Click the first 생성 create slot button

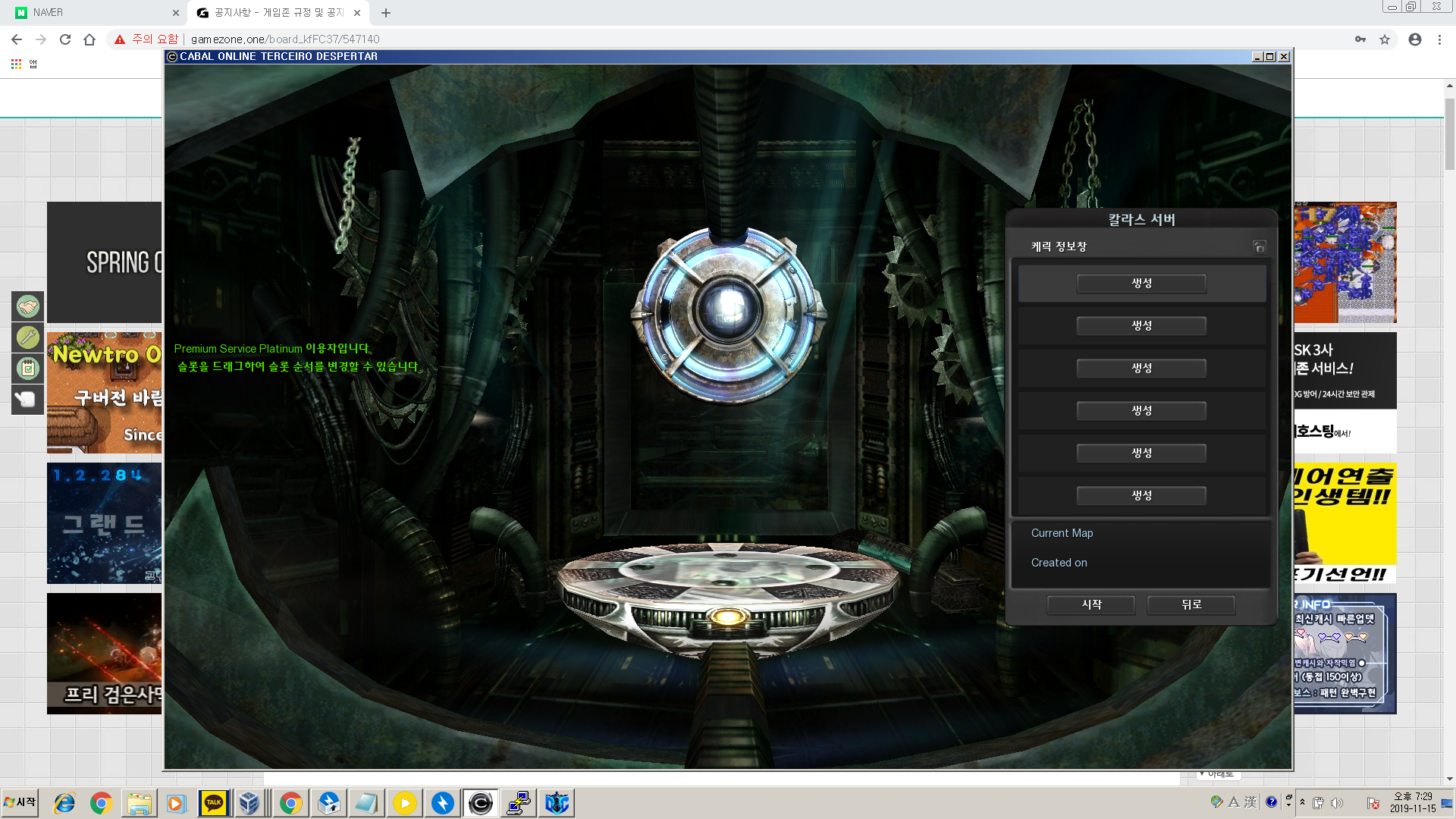[1141, 283]
